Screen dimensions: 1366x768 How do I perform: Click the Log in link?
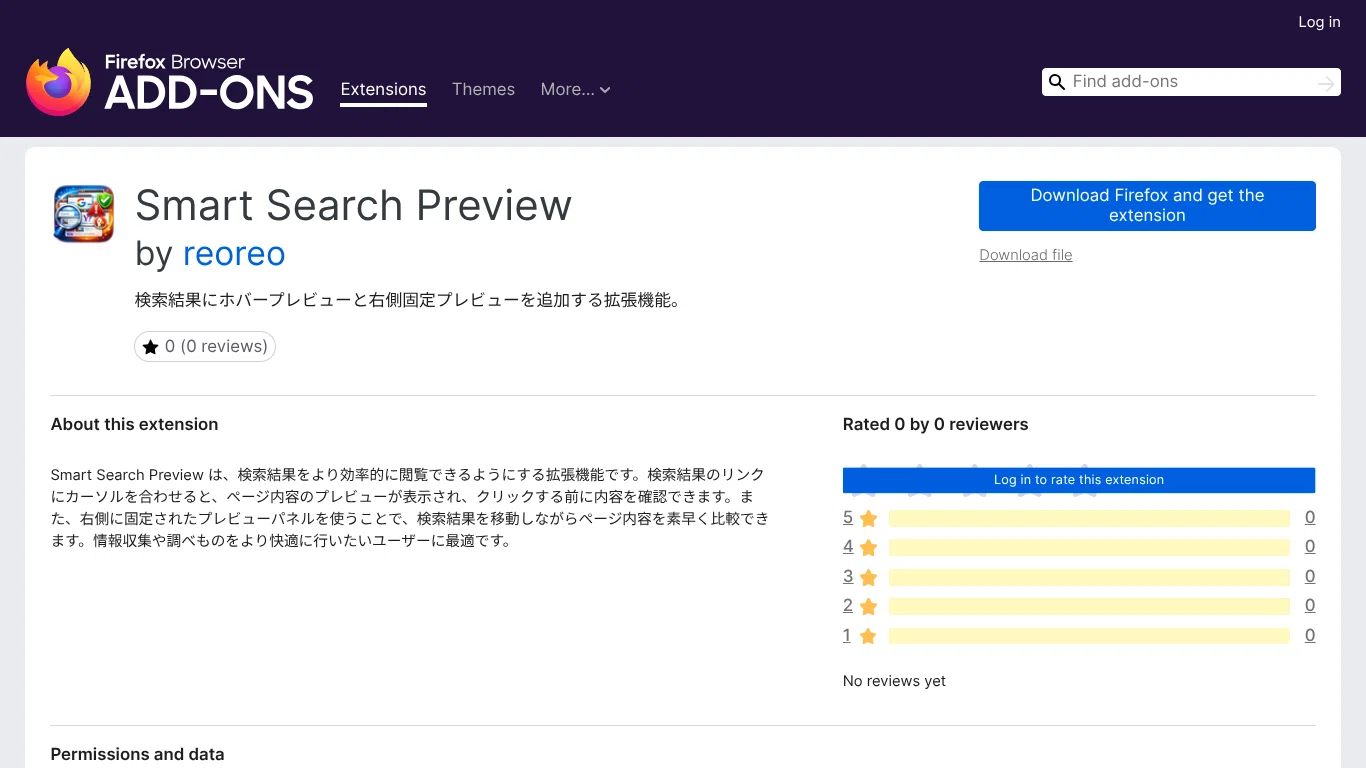1319,22
